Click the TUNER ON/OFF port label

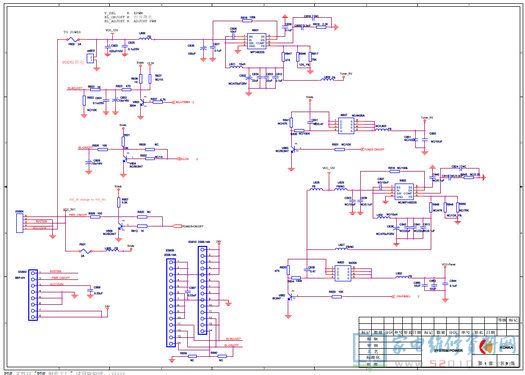372,149
